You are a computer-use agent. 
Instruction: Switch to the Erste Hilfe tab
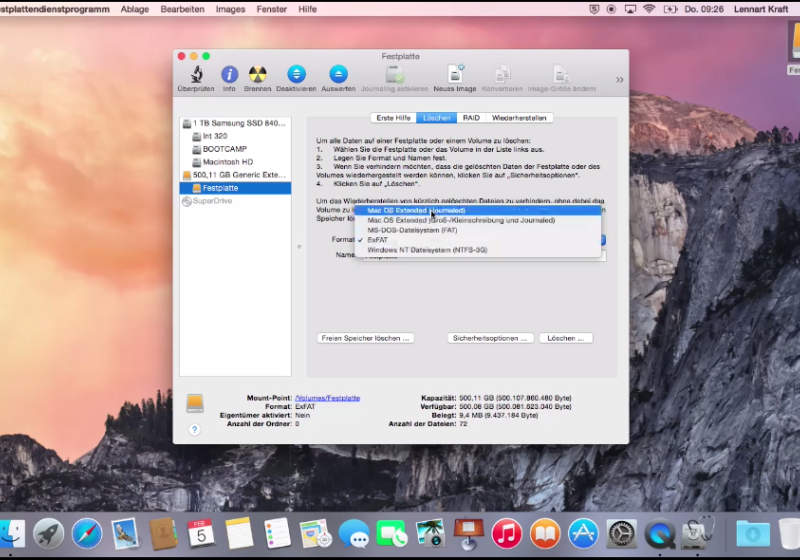(x=393, y=118)
